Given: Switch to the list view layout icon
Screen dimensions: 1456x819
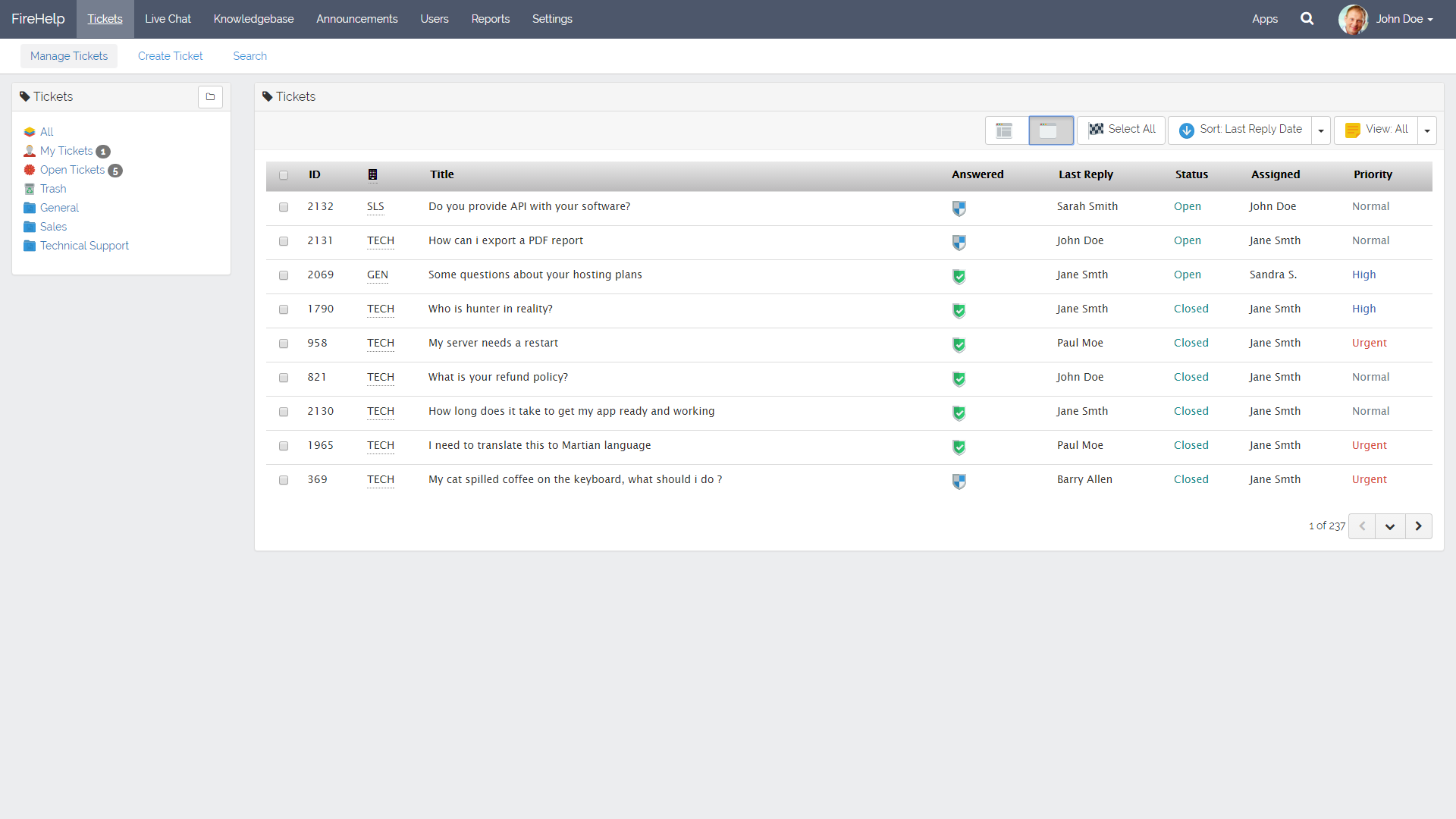Looking at the screenshot, I should (x=1005, y=130).
